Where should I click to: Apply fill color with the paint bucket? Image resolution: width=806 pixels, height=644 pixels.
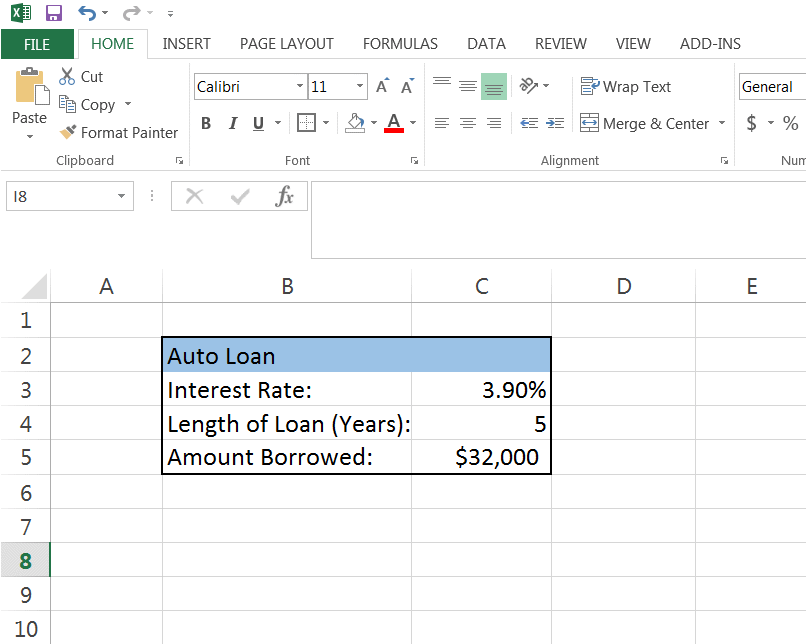[x=355, y=123]
